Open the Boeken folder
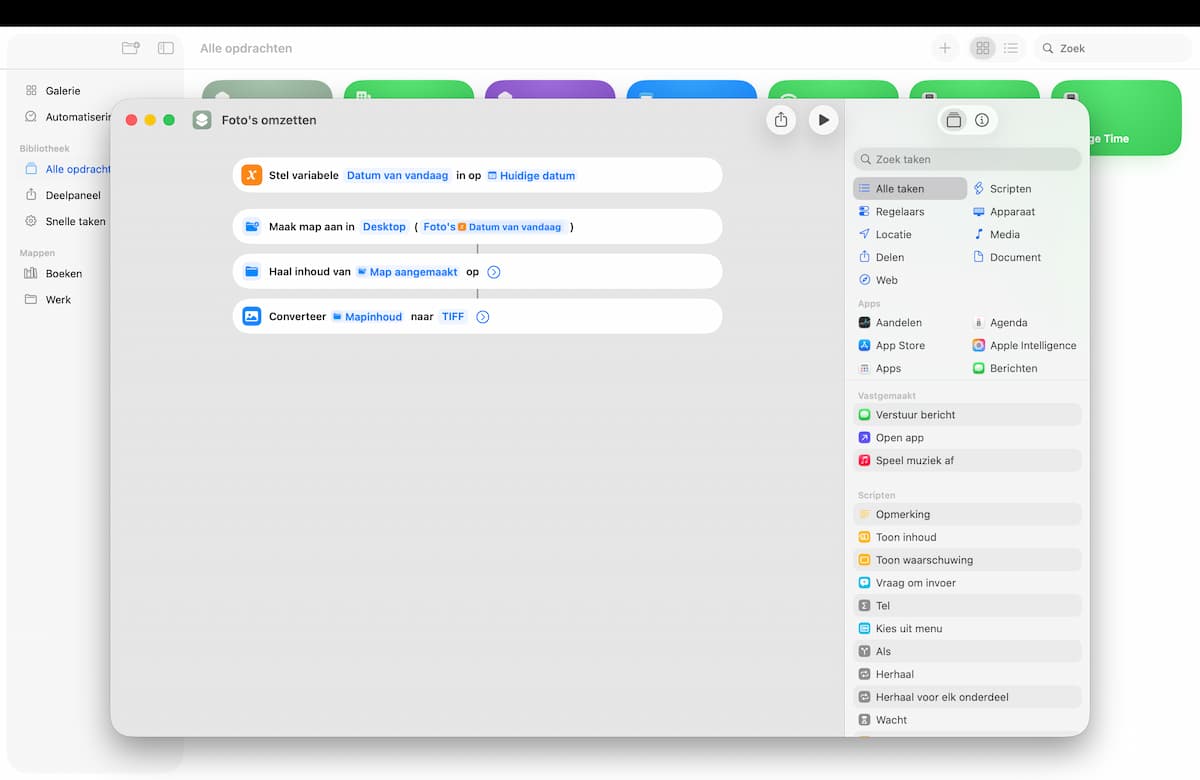The image size is (1200, 780). tap(64, 273)
